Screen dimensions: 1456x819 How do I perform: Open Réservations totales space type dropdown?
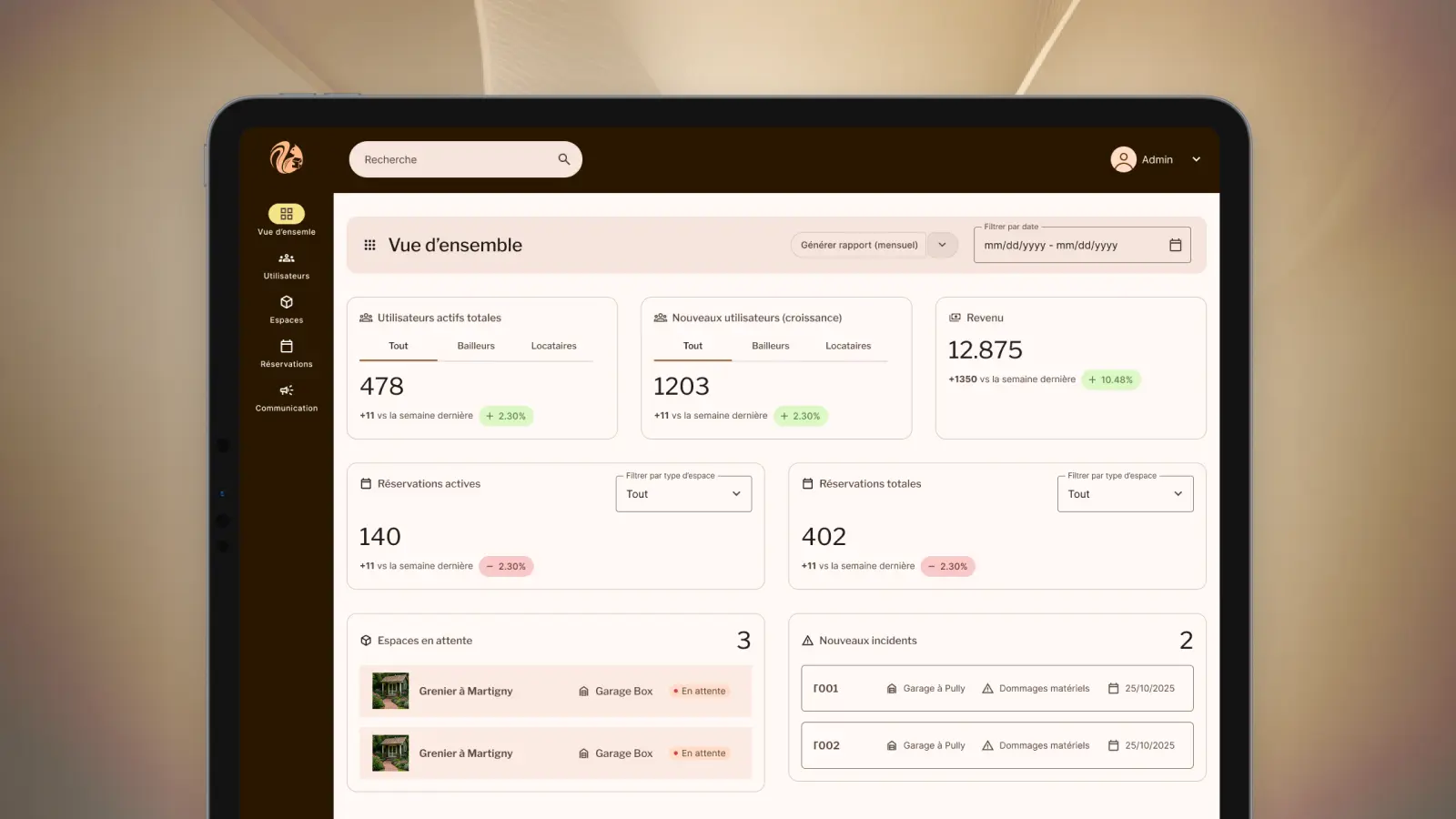tap(1125, 494)
